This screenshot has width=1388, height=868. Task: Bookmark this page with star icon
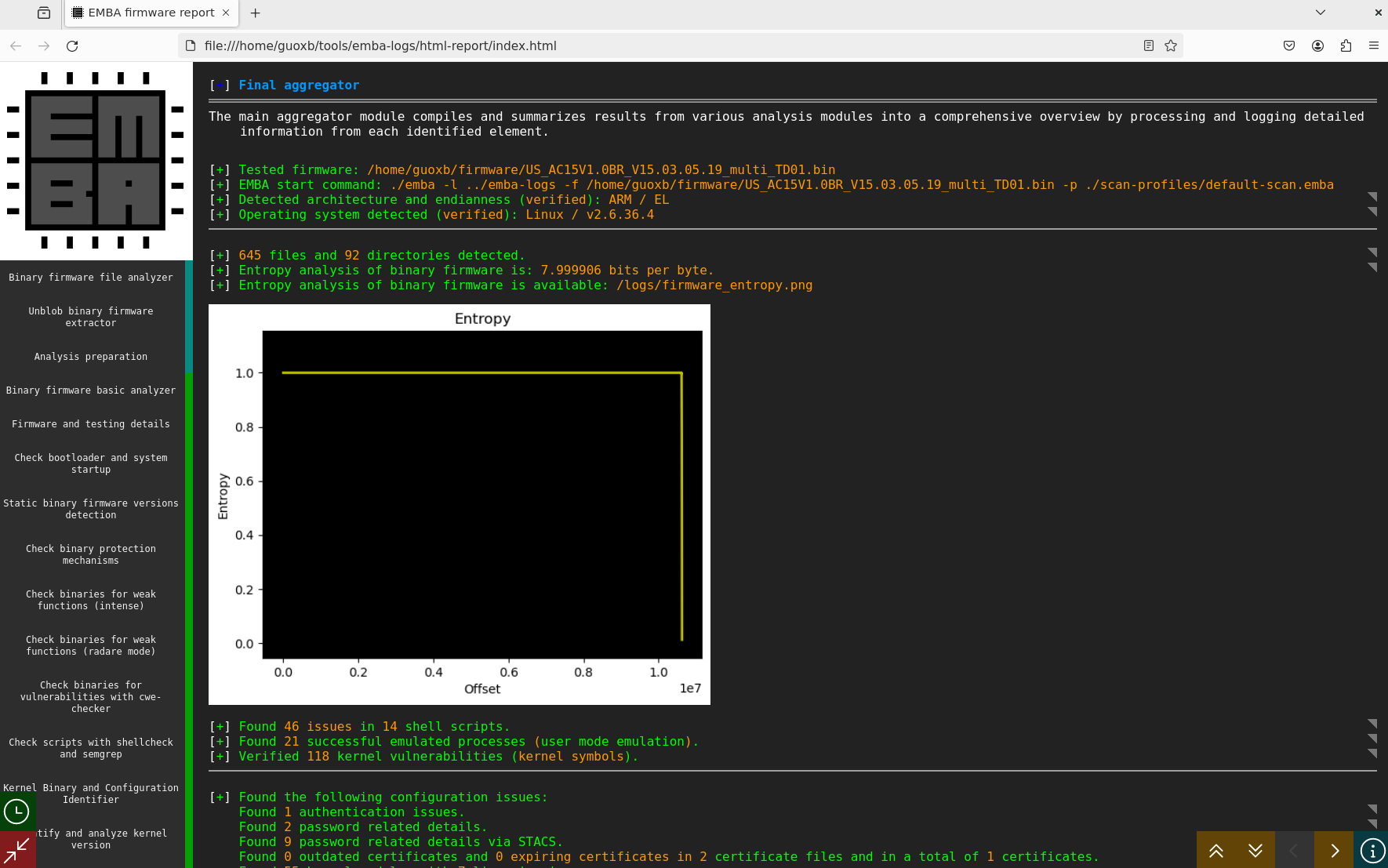[x=1171, y=45]
